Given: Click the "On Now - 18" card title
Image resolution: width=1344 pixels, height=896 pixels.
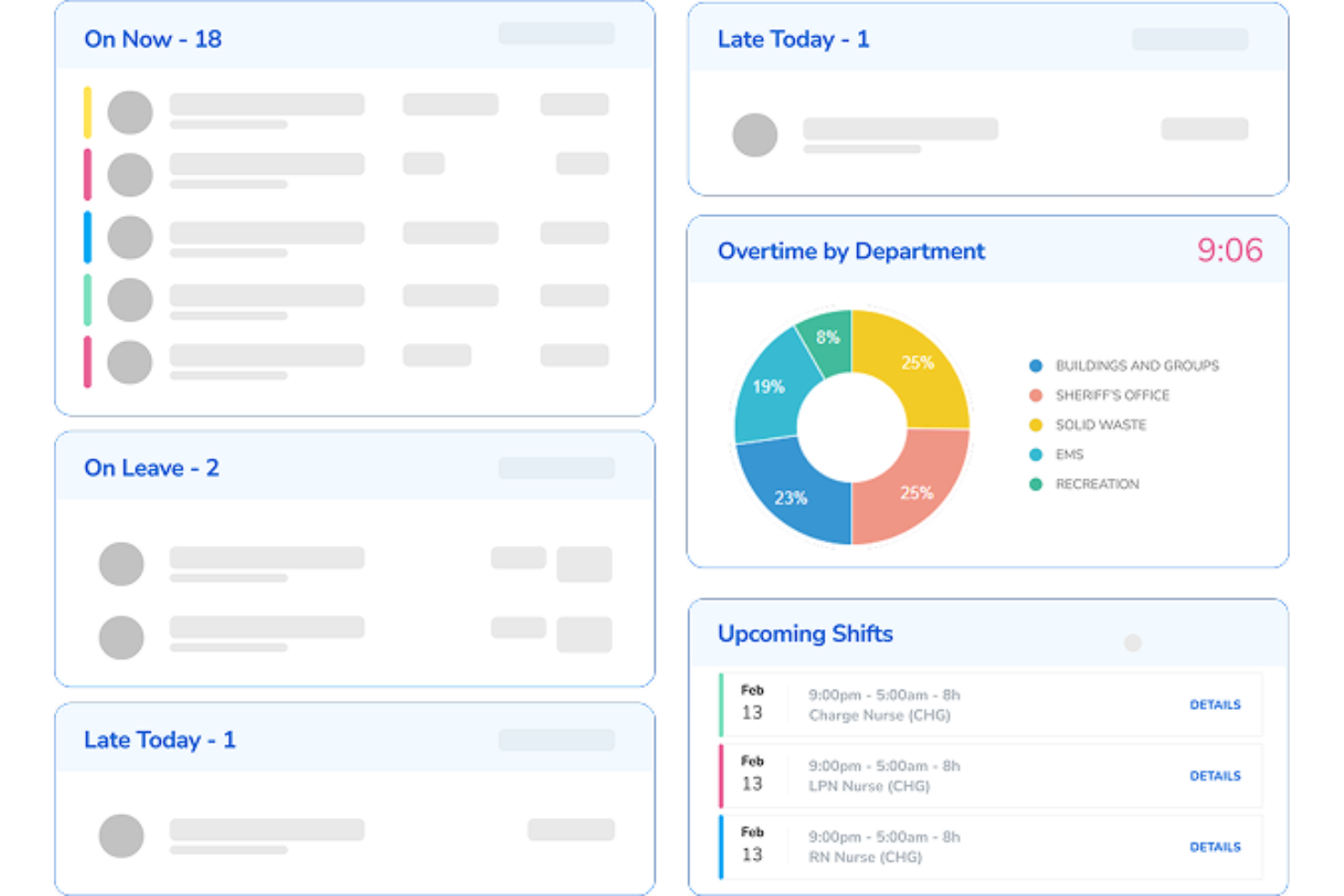Looking at the screenshot, I should (x=153, y=39).
